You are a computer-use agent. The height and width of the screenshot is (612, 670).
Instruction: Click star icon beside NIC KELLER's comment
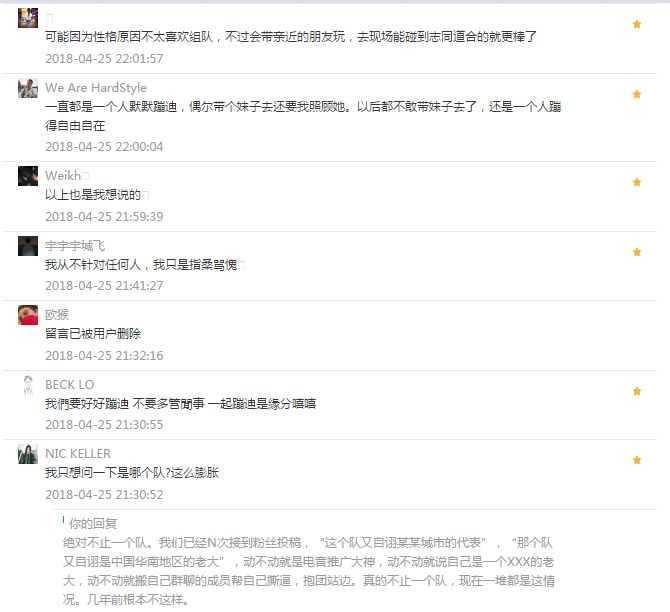[637, 460]
